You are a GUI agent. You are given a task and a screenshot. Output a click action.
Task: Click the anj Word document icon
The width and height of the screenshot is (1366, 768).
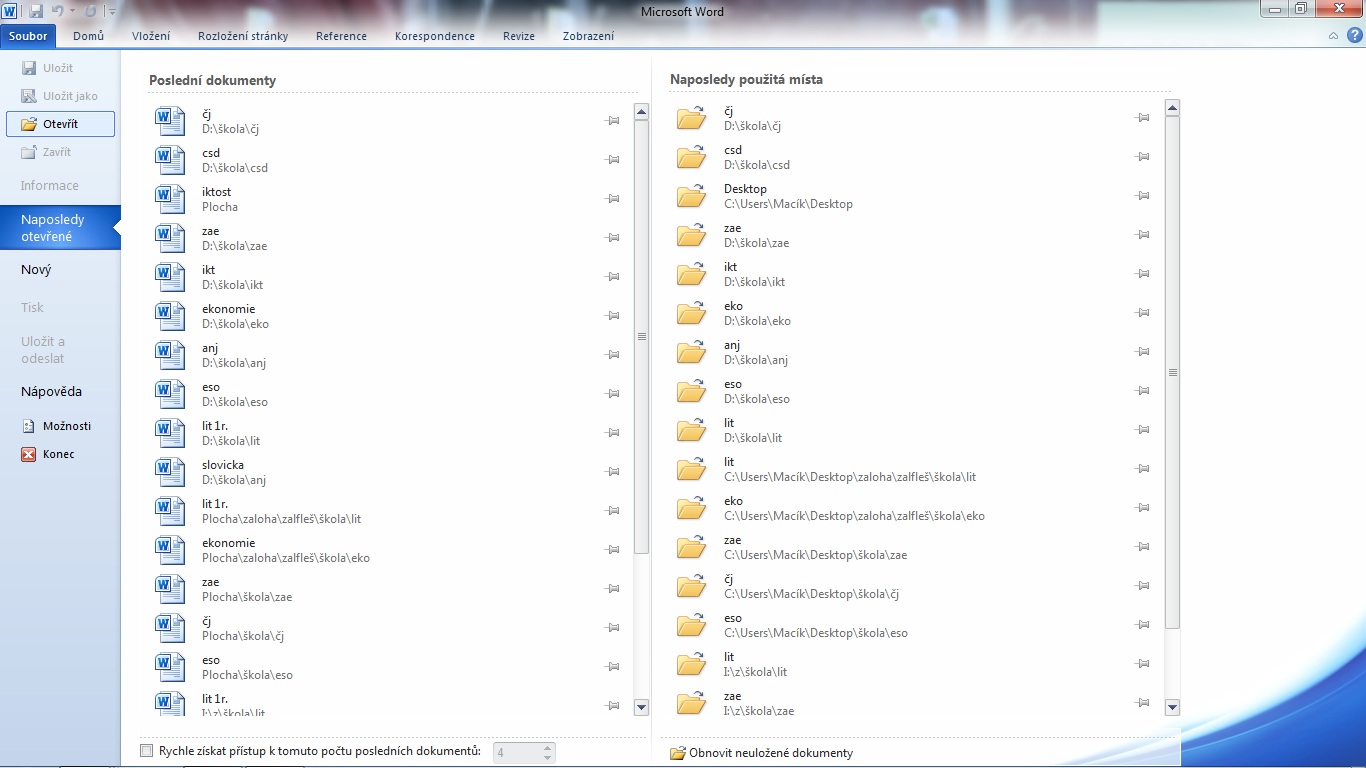170,355
